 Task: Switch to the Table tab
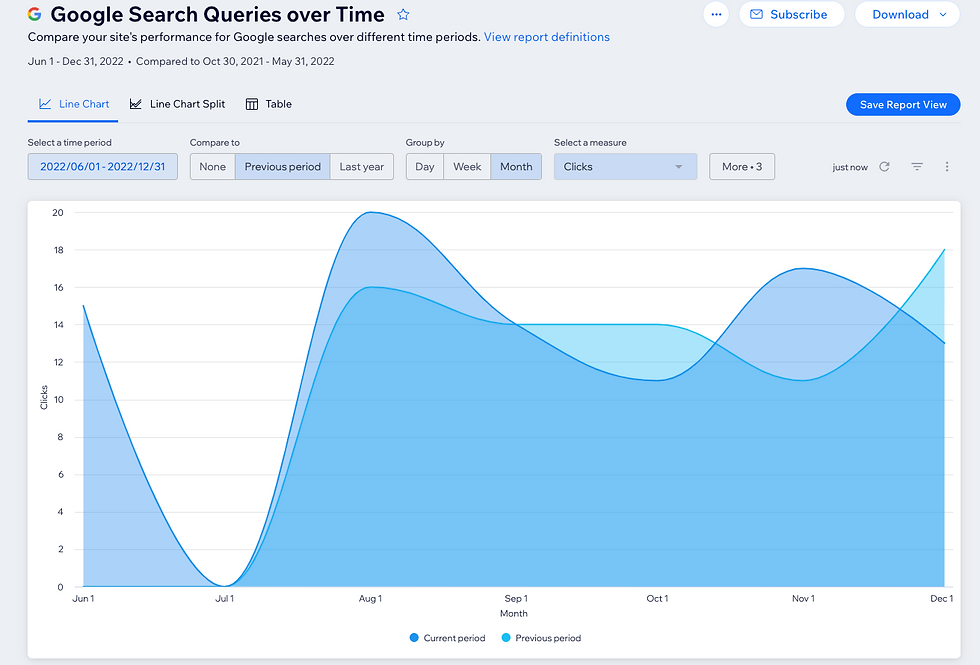coord(269,104)
